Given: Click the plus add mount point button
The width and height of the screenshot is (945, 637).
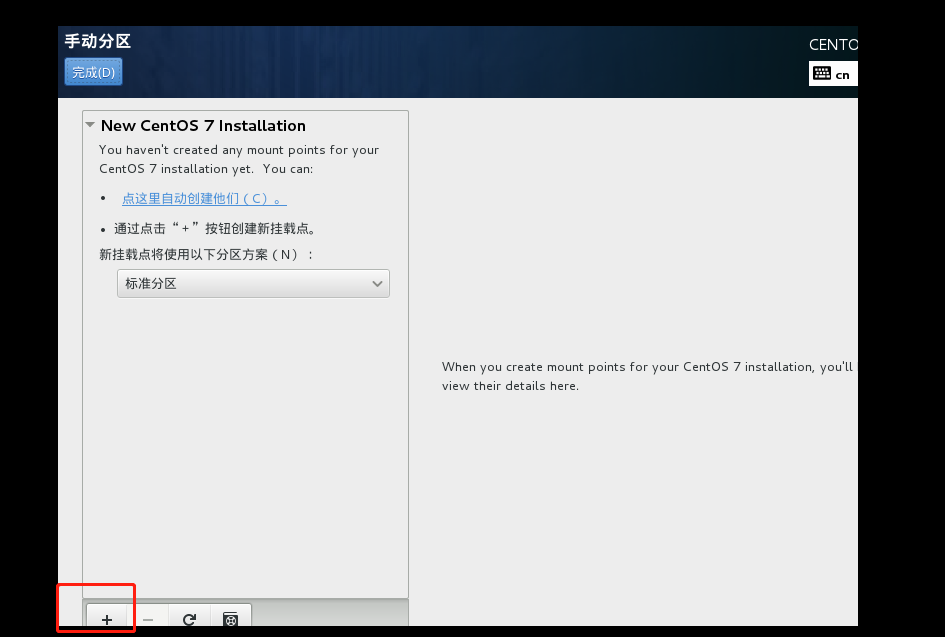Looking at the screenshot, I should point(107,617).
